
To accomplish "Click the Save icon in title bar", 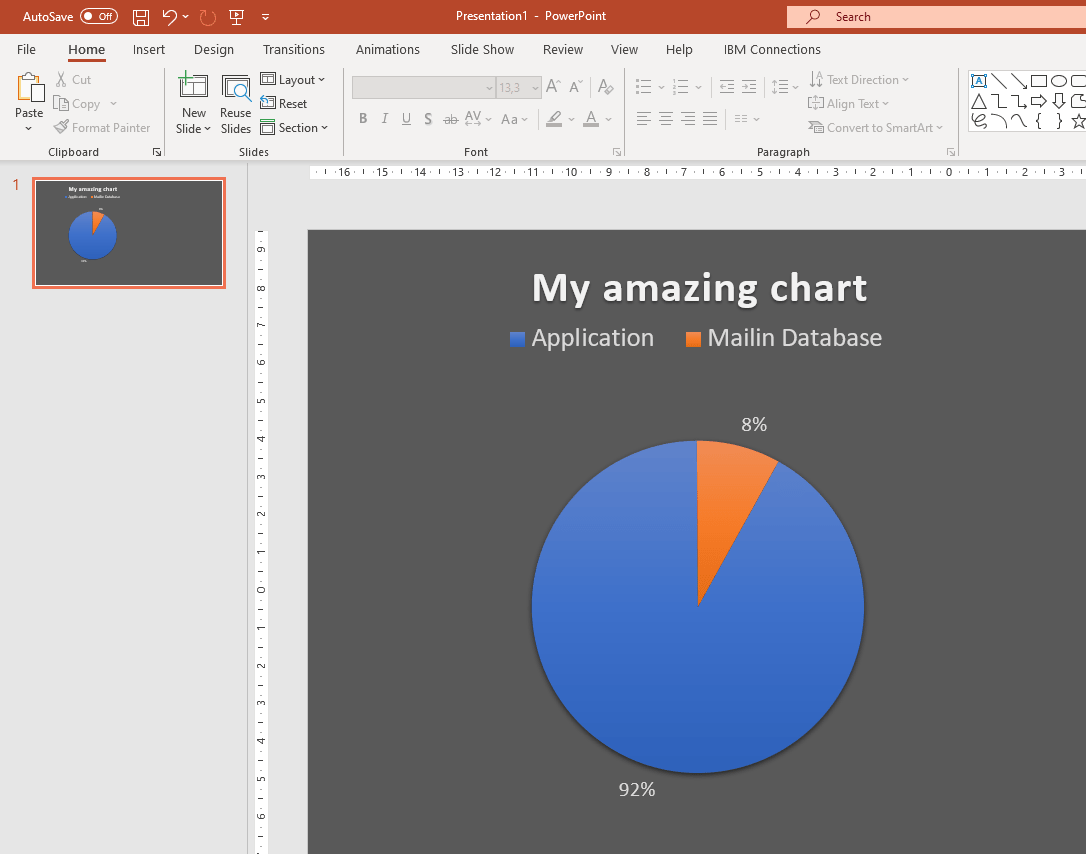I will (141, 17).
